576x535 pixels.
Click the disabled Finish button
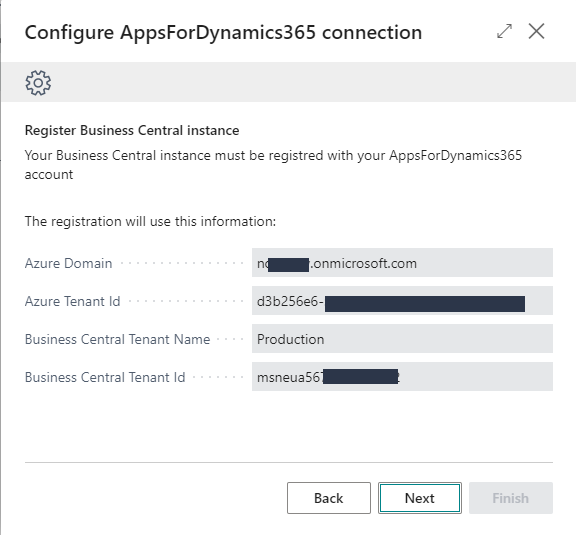pos(511,498)
